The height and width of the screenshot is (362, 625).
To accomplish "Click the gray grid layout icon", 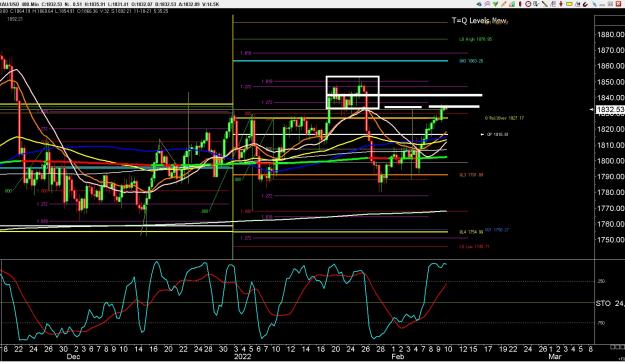I will (x=610, y=4).
